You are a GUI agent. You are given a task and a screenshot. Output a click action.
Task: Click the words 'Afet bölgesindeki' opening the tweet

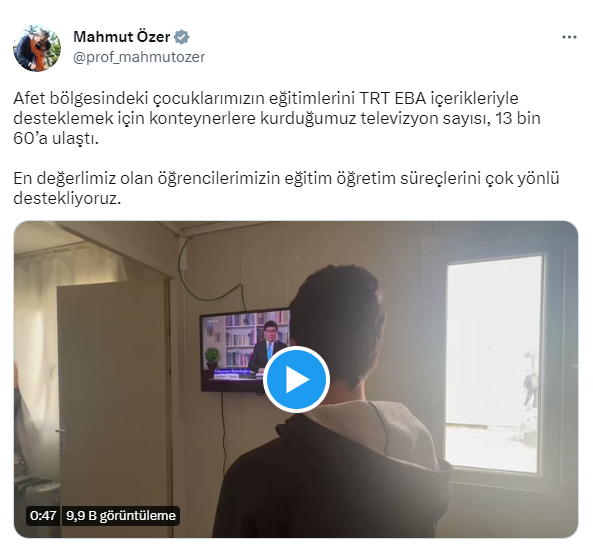(80, 98)
